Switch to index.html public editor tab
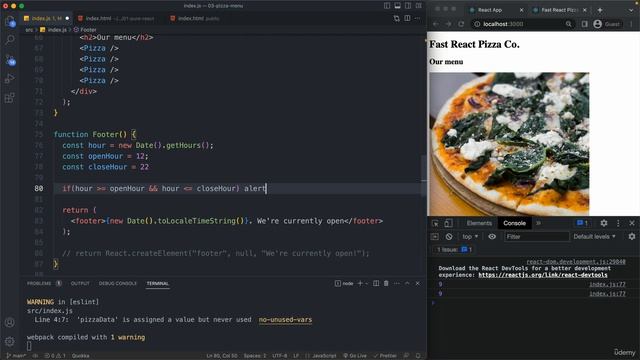Image resolution: width=640 pixels, height=360 pixels. pyautogui.click(x=195, y=18)
